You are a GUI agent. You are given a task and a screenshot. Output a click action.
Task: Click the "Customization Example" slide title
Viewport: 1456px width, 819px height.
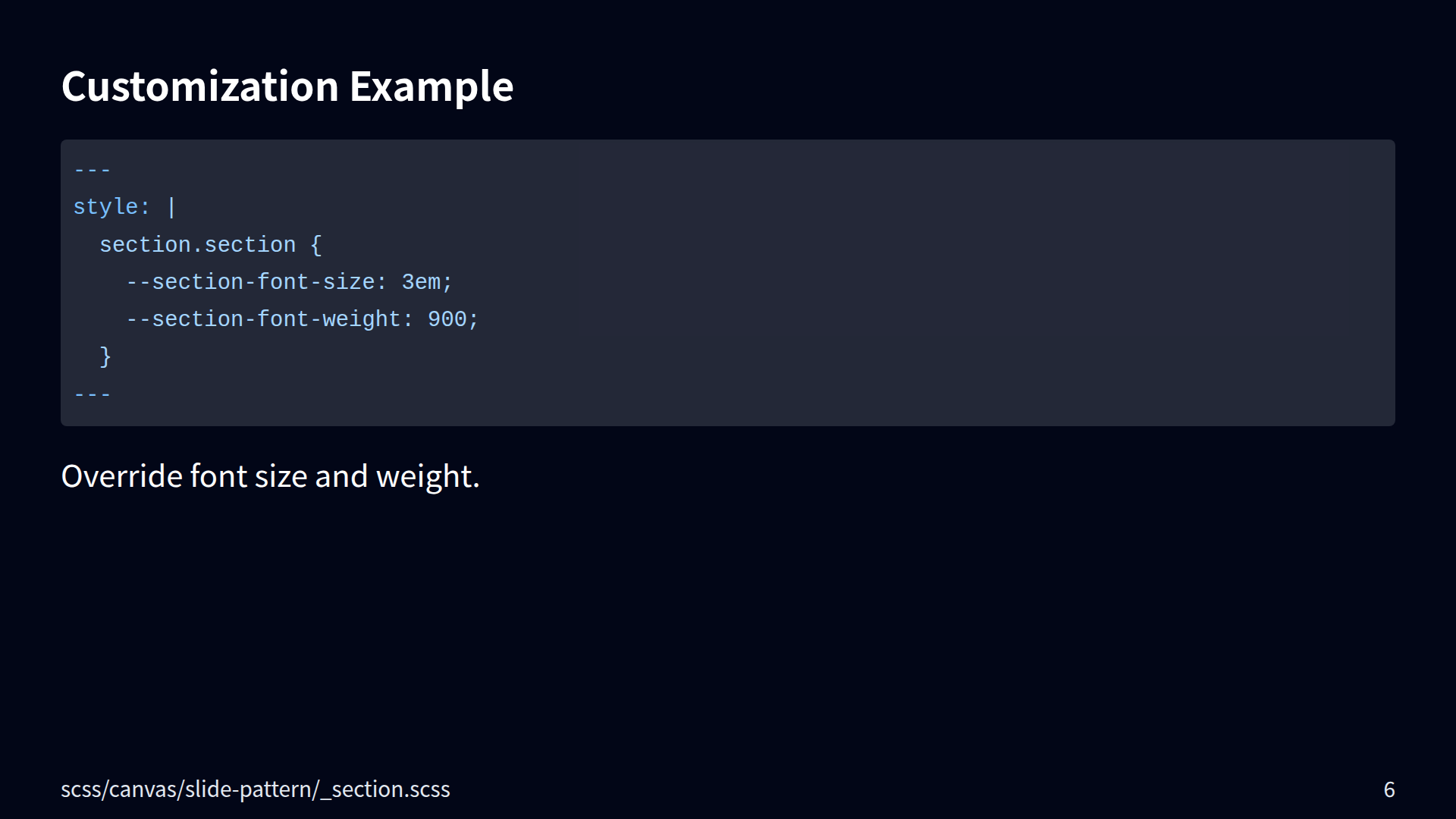click(287, 86)
